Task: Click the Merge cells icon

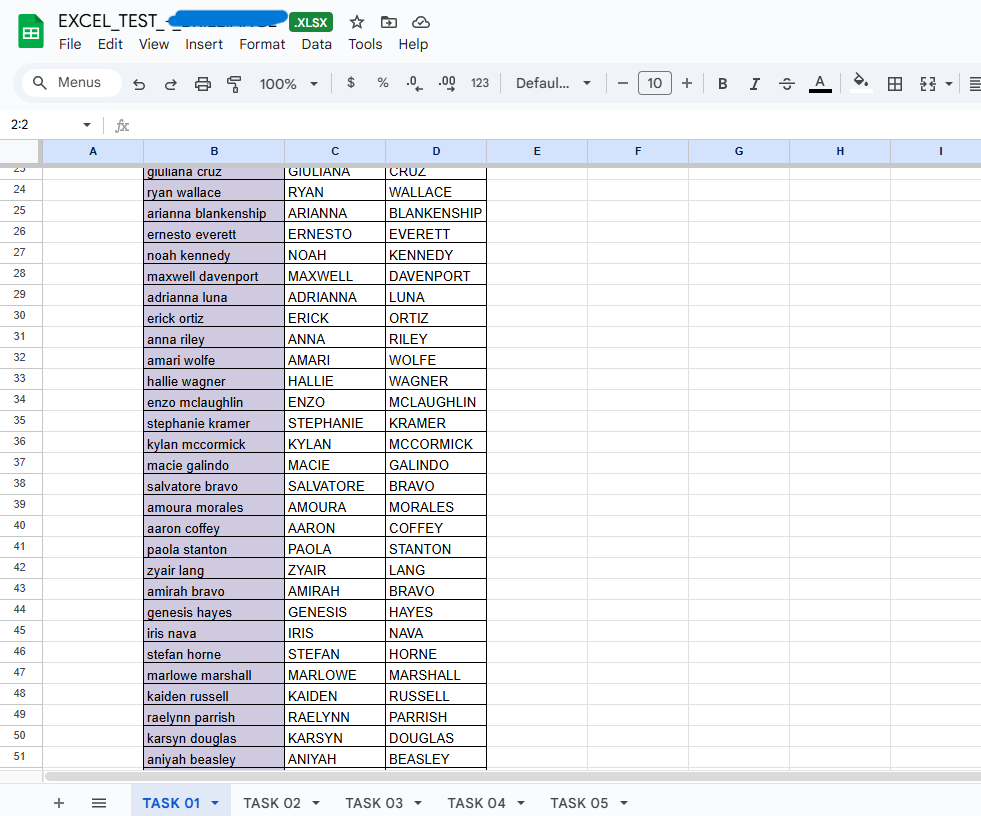Action: (x=928, y=83)
